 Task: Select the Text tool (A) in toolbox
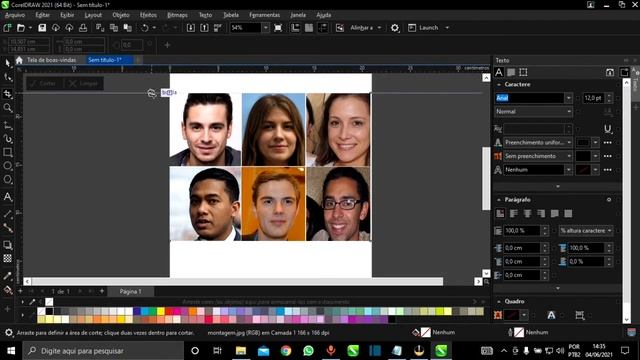7,197
